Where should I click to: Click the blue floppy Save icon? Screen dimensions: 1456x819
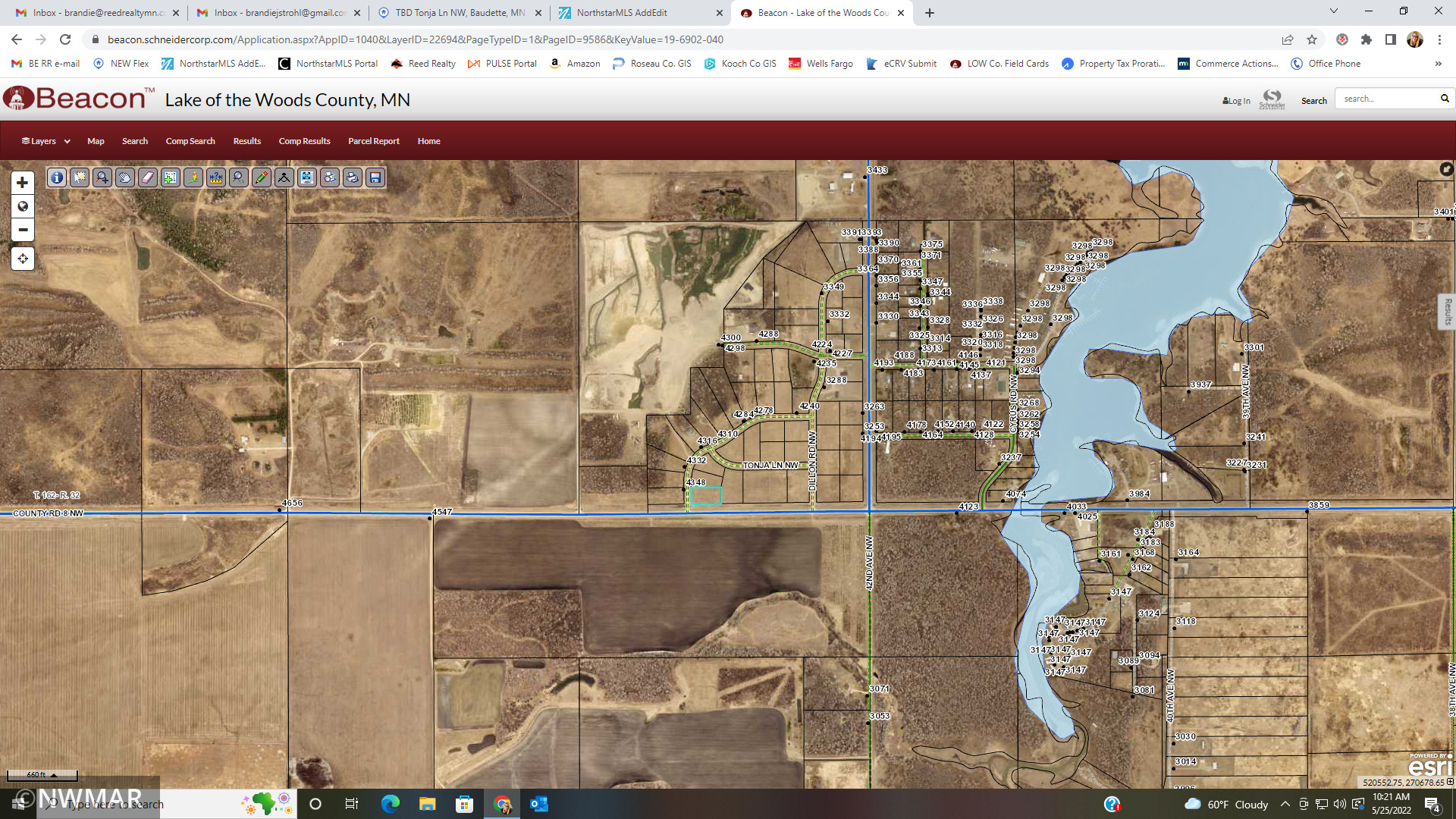click(x=375, y=177)
